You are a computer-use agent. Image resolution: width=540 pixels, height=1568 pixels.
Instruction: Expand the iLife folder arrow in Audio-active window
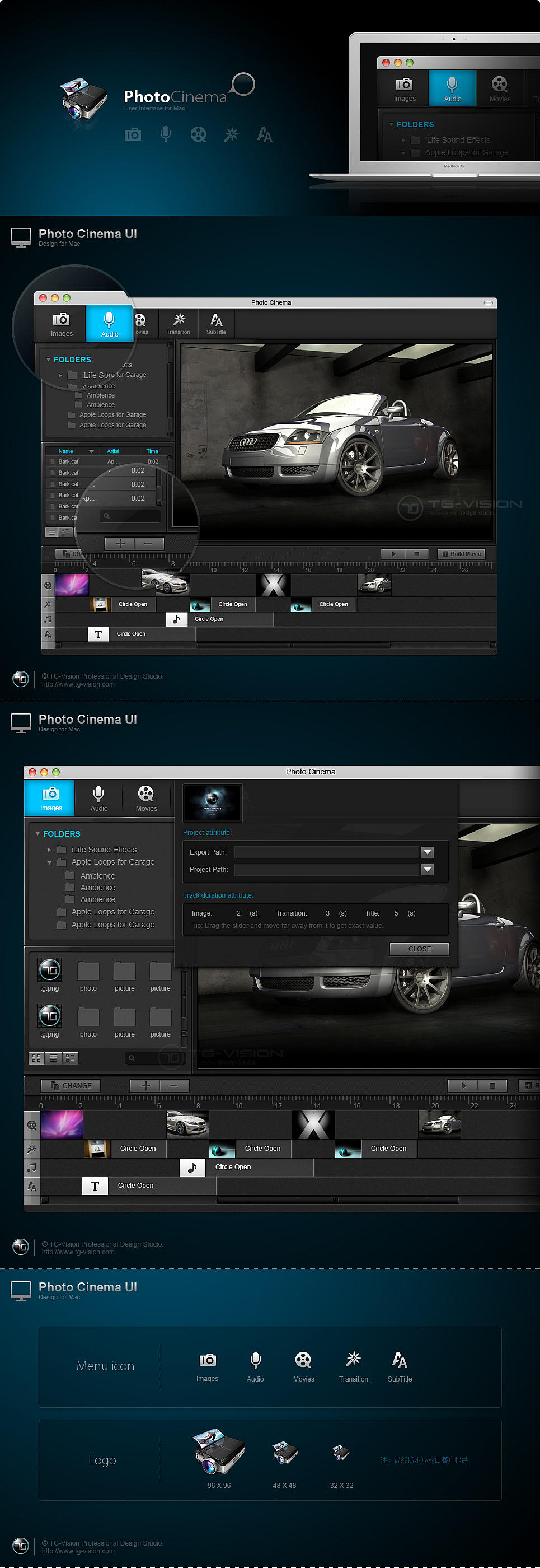pyautogui.click(x=60, y=376)
